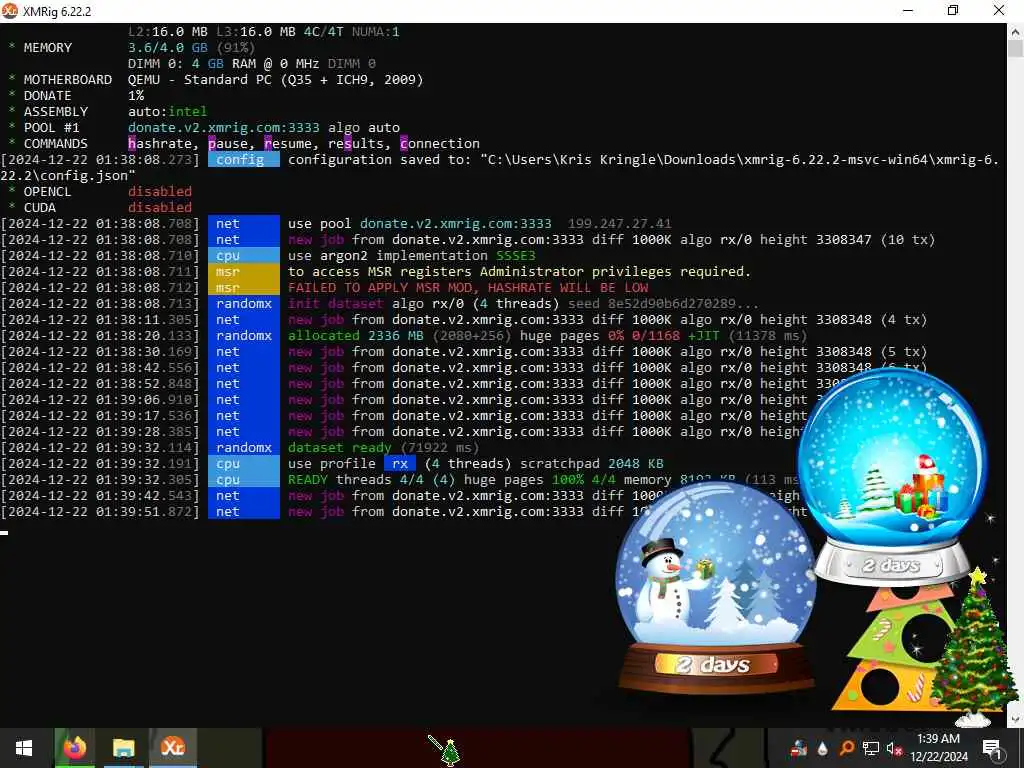Screen dimensions: 1024x768
Task: Click 'QEMU - Standard PC' motherboard text
Action: coord(200,80)
